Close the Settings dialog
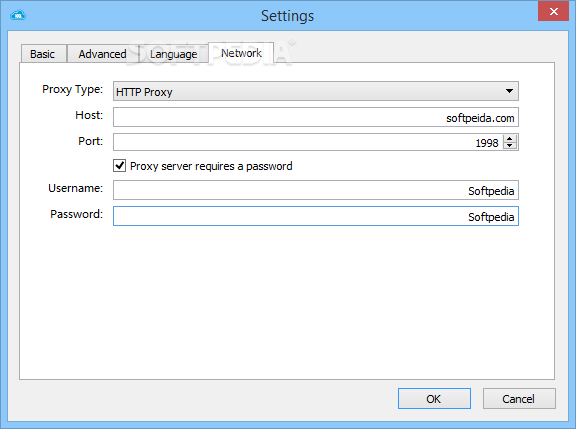Screen dimensions: 576x429 [x=553, y=11]
